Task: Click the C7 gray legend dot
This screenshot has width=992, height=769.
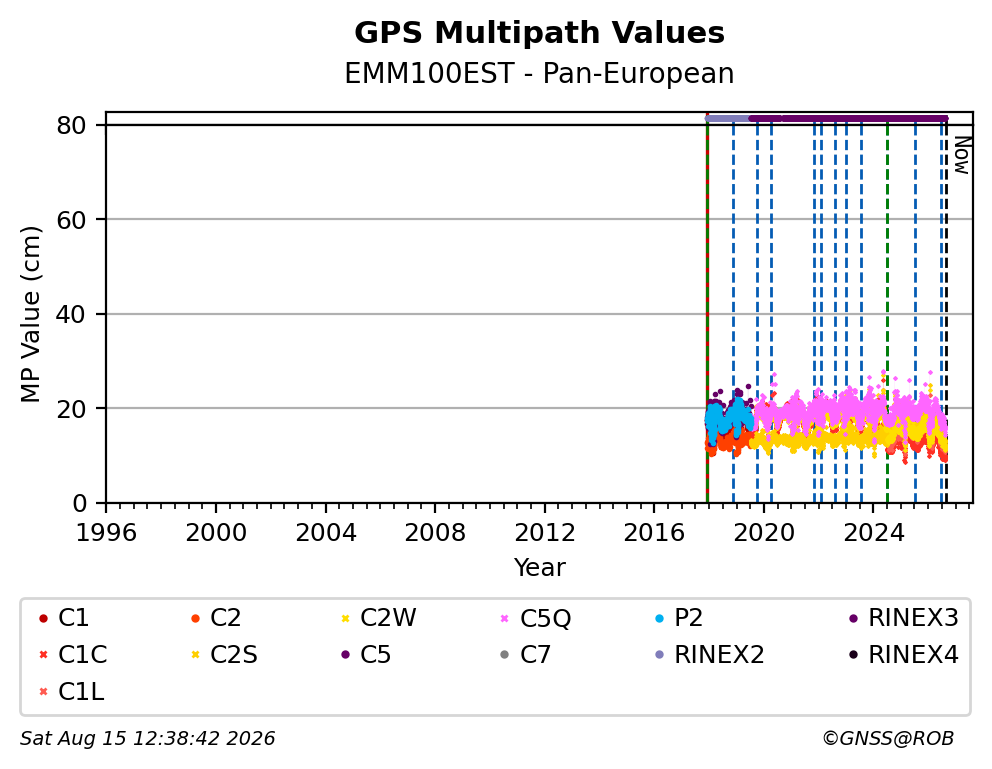Action: 504,655
